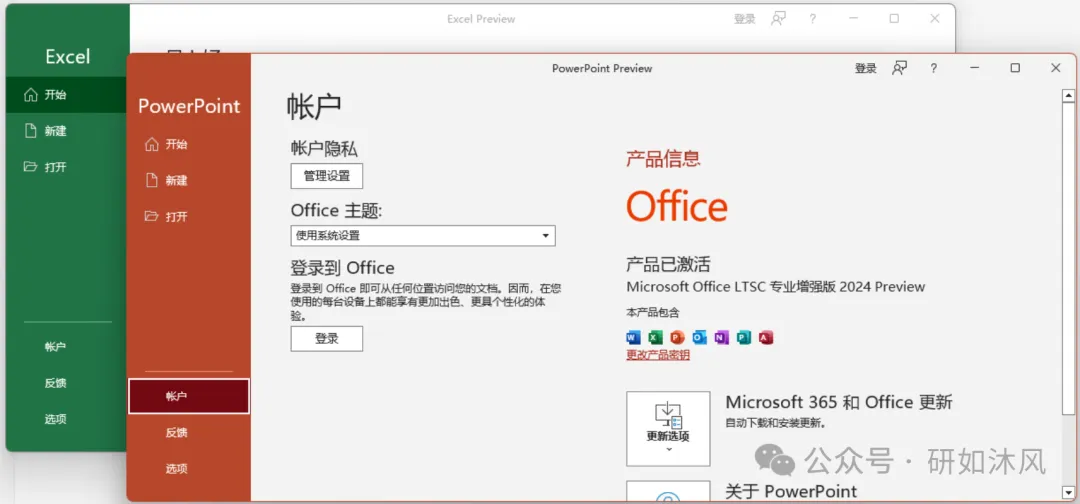Image resolution: width=1080 pixels, height=504 pixels.
Task: Expand the Office 主题 dropdown
Action: tap(423, 235)
